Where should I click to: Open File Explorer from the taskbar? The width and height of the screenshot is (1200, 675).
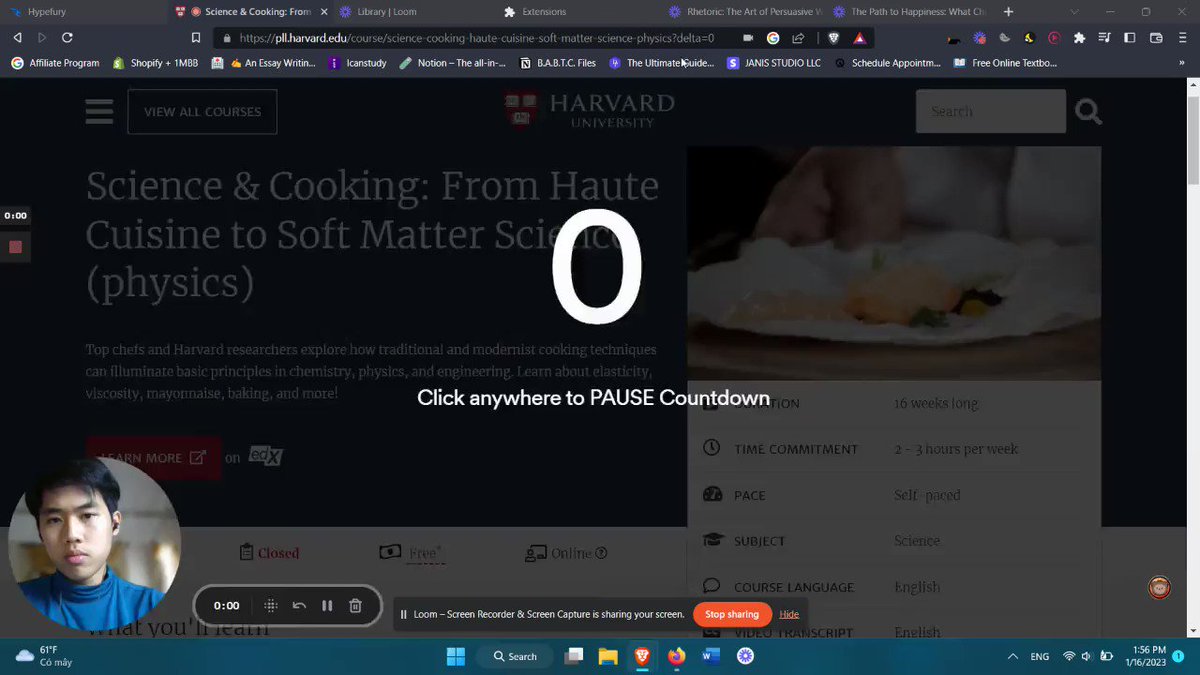(608, 656)
